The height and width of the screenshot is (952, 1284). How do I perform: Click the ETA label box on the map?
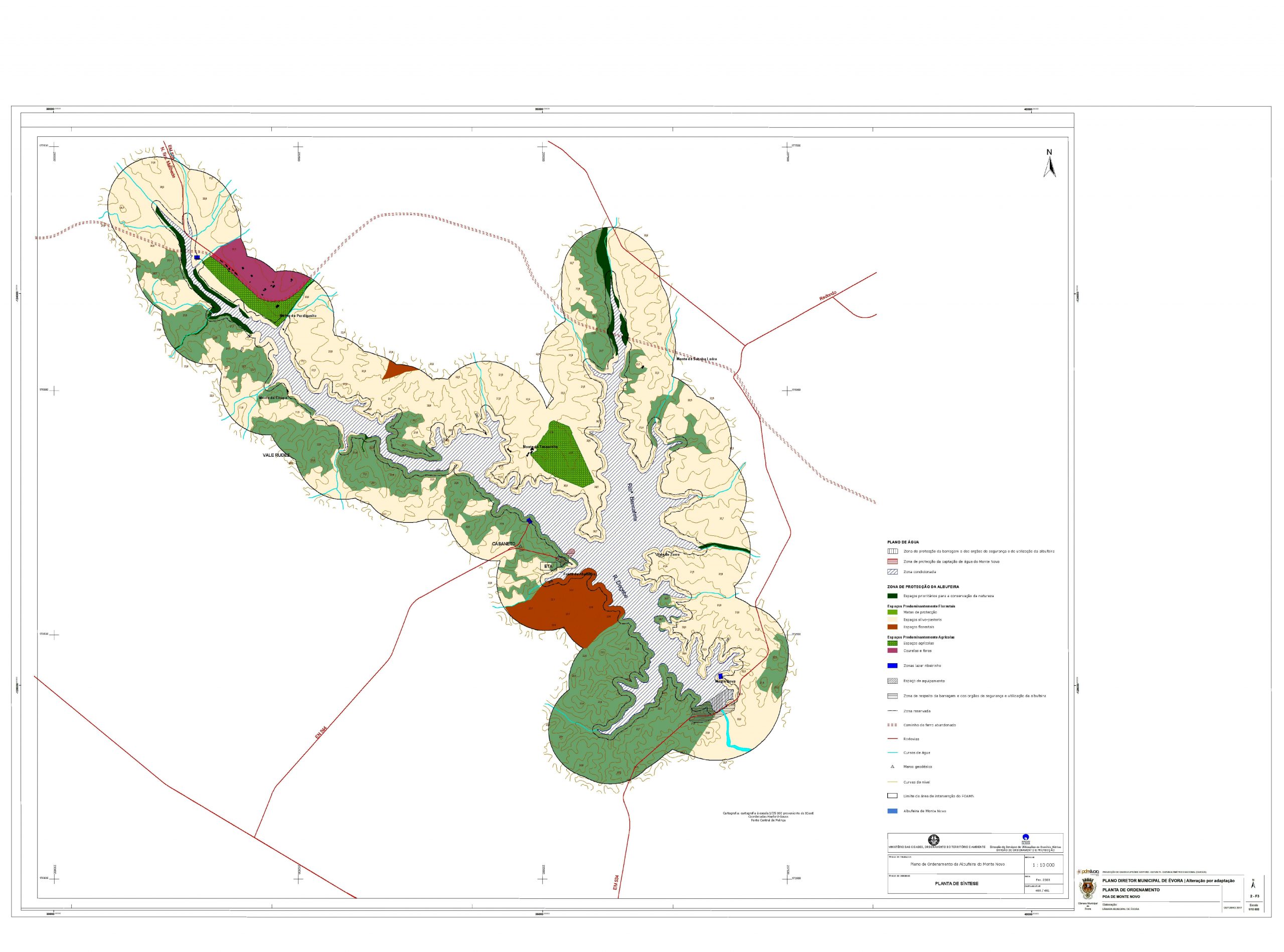click(x=548, y=566)
